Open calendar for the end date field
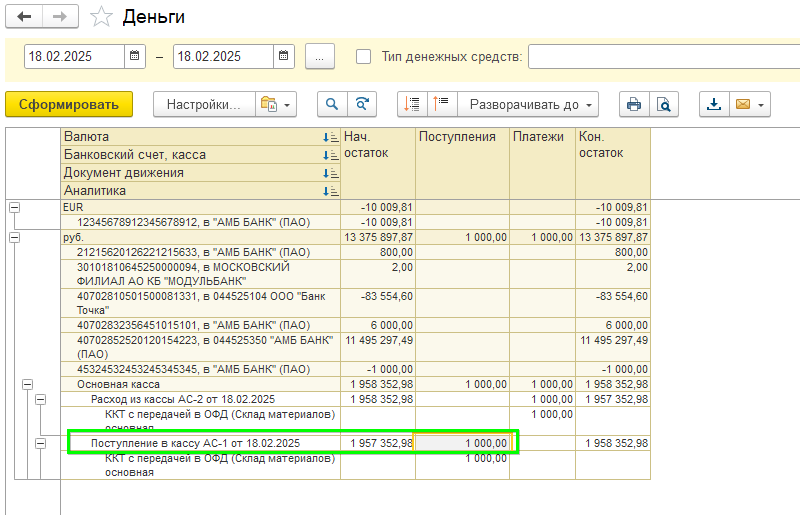 tap(284, 56)
